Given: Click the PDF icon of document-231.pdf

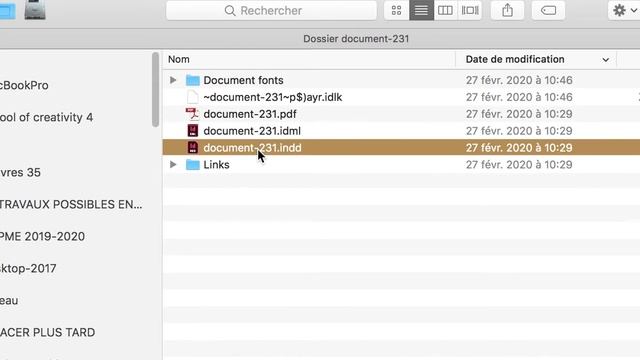Looking at the screenshot, I should tap(192, 114).
